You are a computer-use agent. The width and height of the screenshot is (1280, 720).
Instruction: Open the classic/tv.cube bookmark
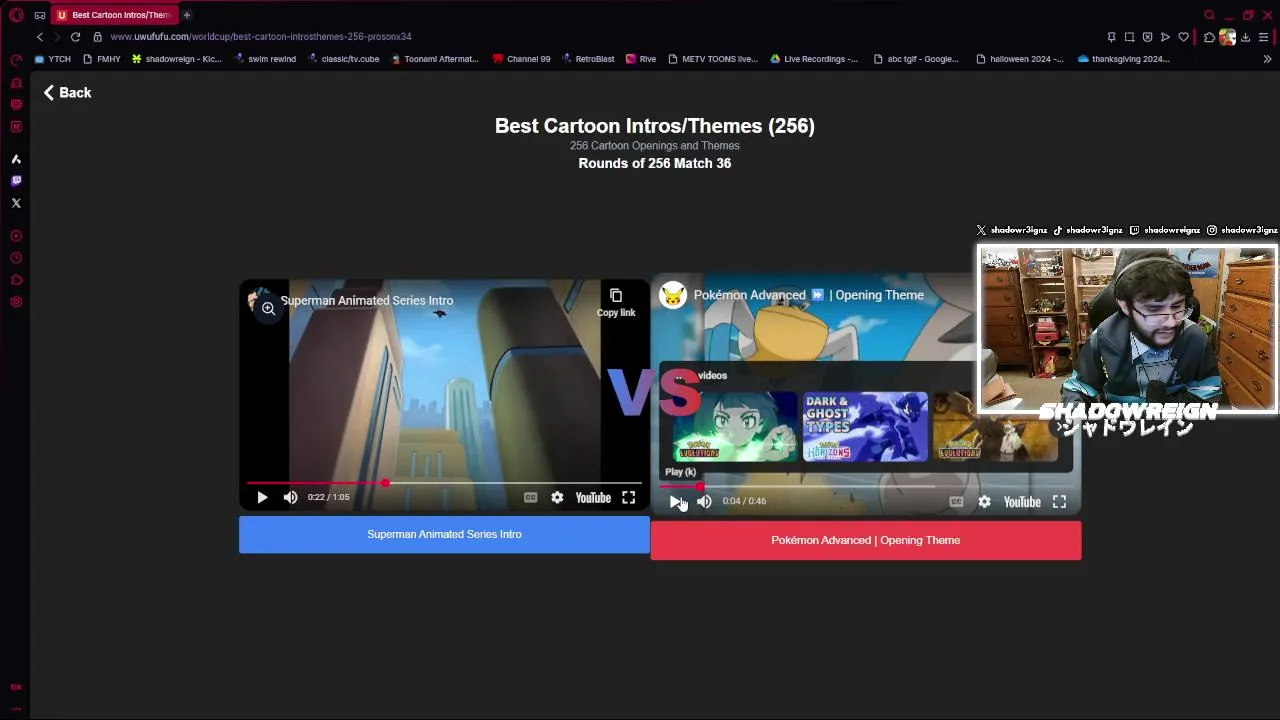pyautogui.click(x=343, y=59)
